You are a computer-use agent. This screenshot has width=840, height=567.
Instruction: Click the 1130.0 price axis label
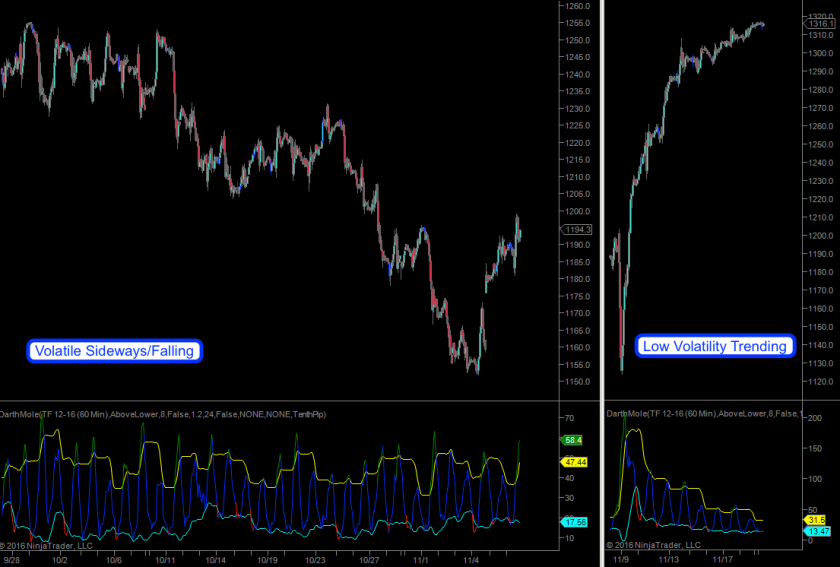coord(821,363)
